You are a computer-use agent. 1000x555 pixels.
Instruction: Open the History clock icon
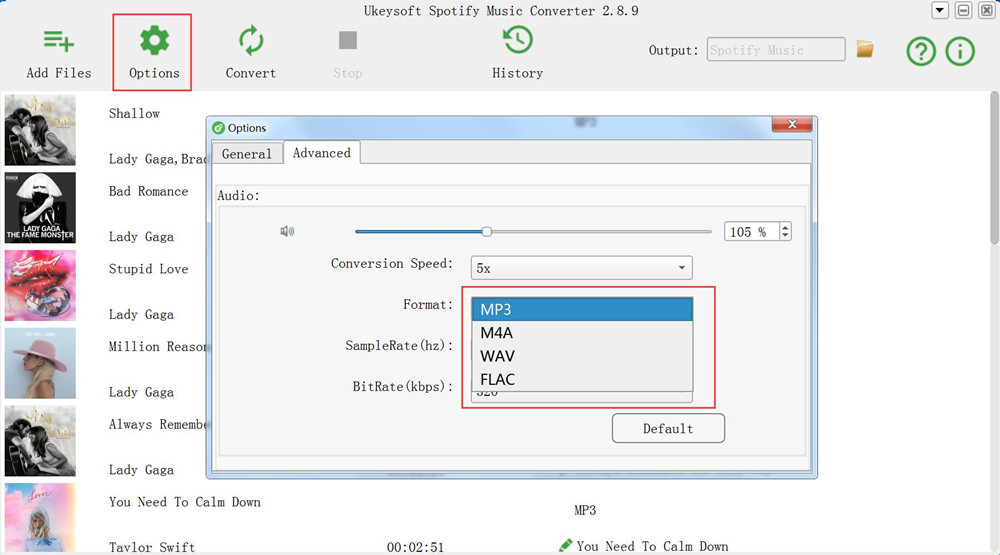tap(517, 40)
